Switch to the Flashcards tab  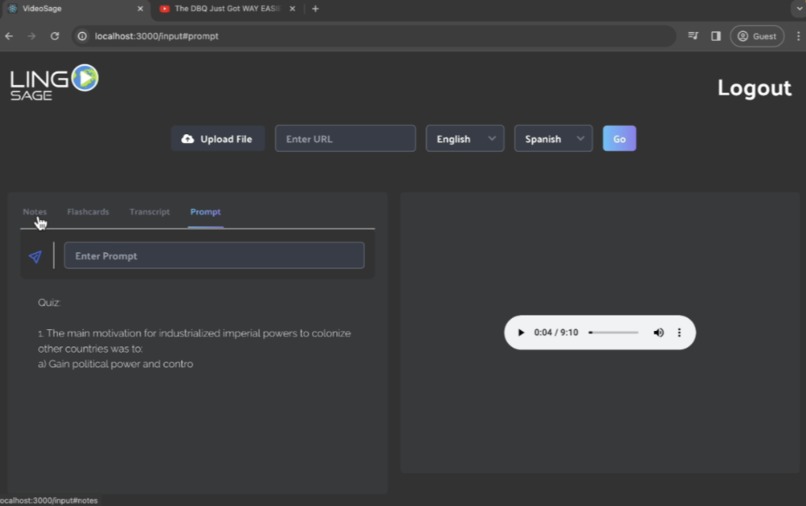(x=88, y=212)
